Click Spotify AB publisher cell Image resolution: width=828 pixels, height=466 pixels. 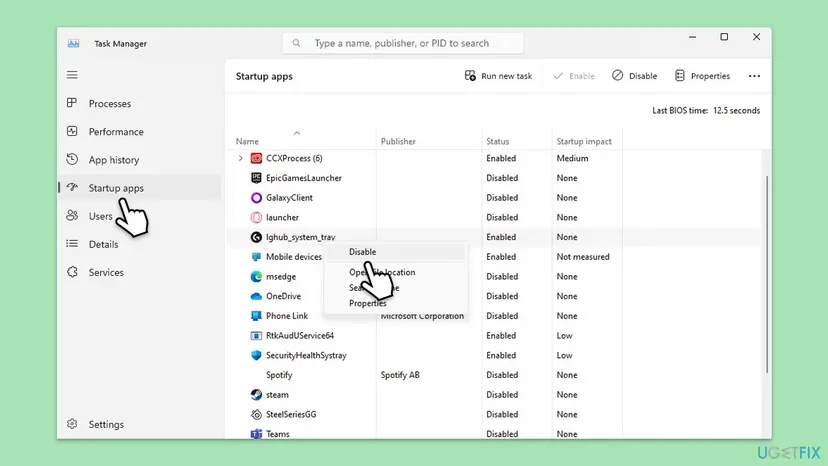(400, 375)
